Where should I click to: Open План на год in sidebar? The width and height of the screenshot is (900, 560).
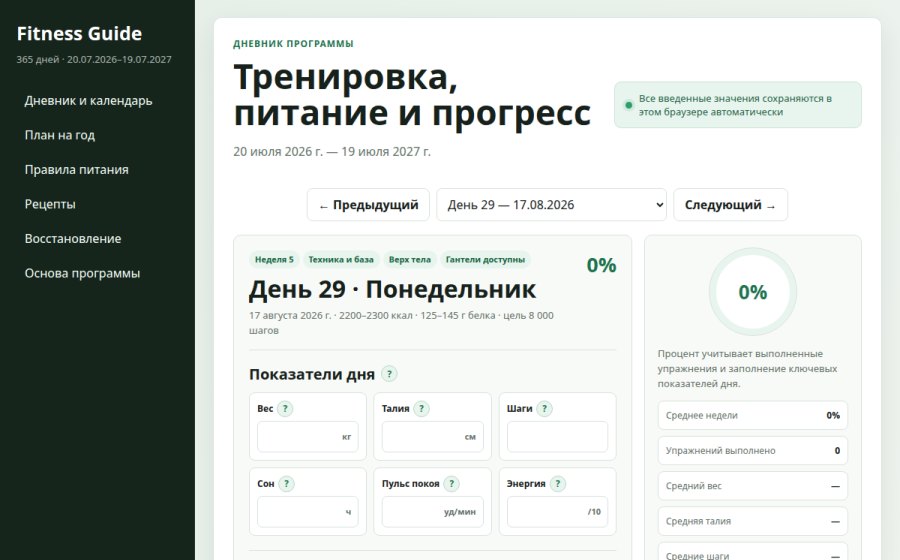pyautogui.click(x=60, y=135)
